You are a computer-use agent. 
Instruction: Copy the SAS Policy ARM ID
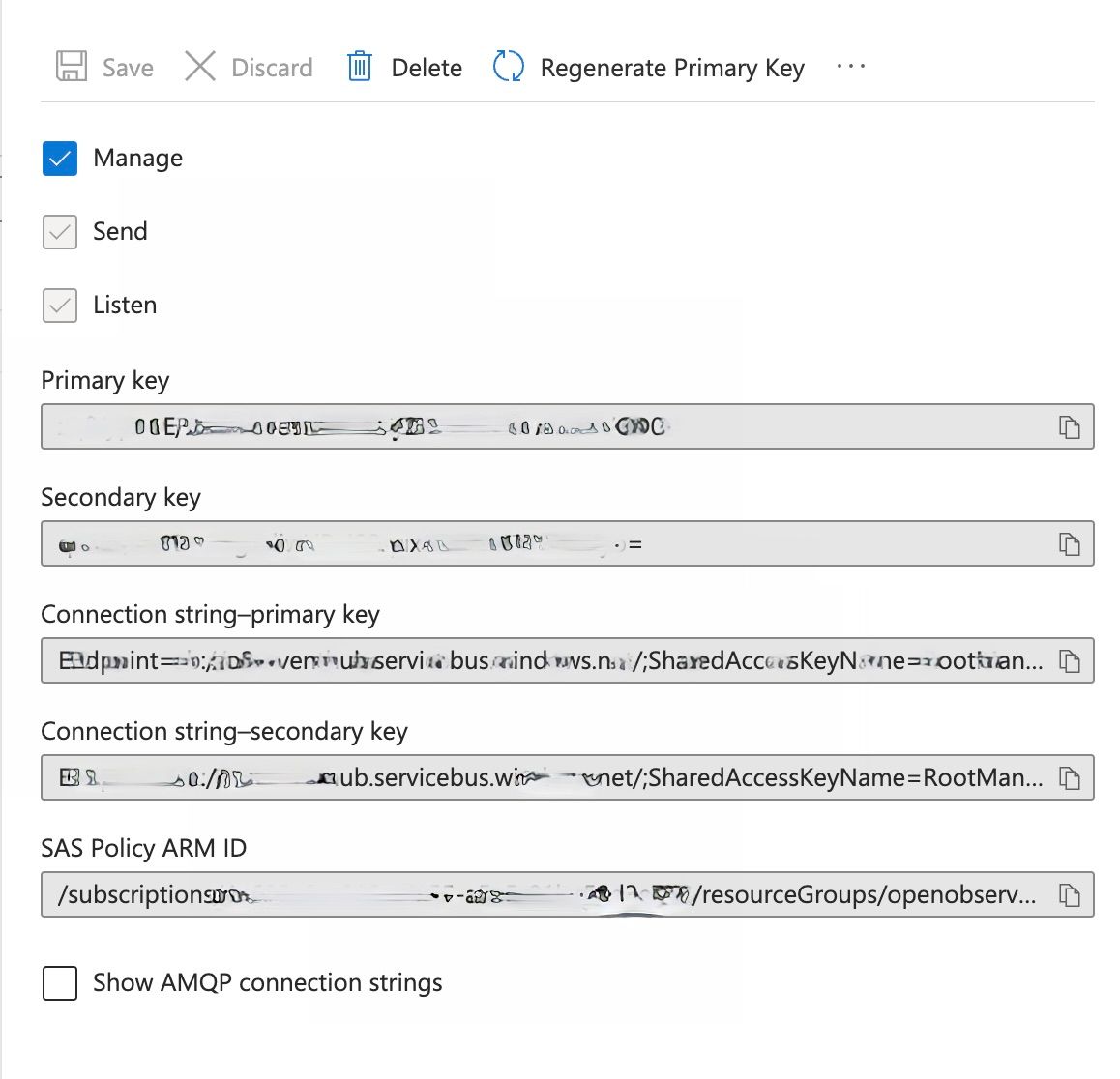pyautogui.click(x=1069, y=895)
